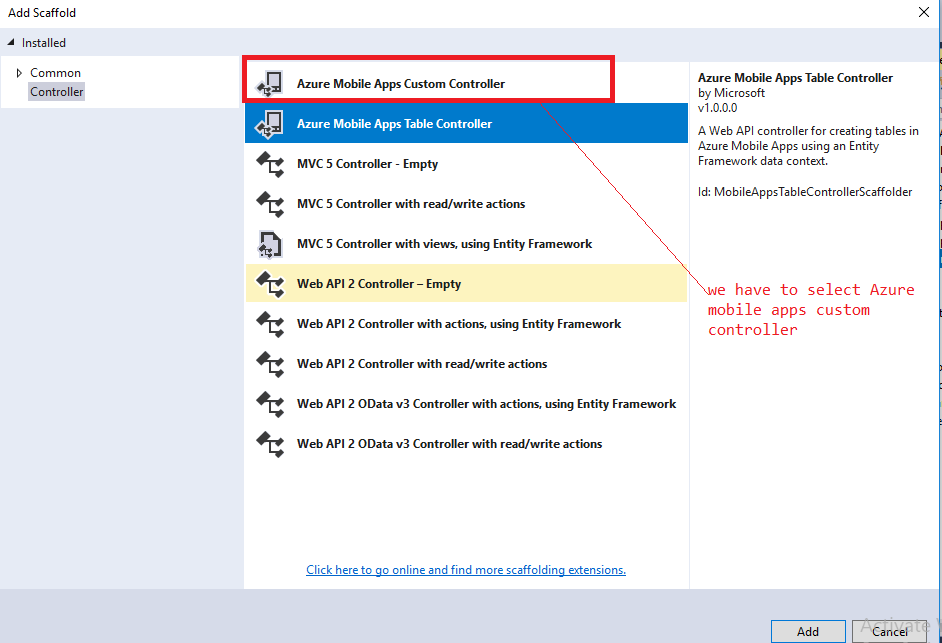
Task: Select Web API 2 Controller with actions, using Entity Framework
Action: 466,323
